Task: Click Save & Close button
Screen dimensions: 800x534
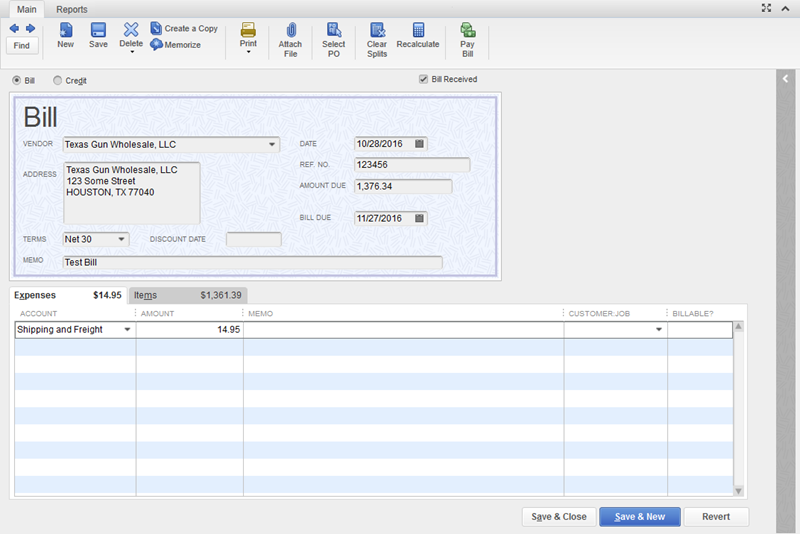Action: click(x=559, y=517)
